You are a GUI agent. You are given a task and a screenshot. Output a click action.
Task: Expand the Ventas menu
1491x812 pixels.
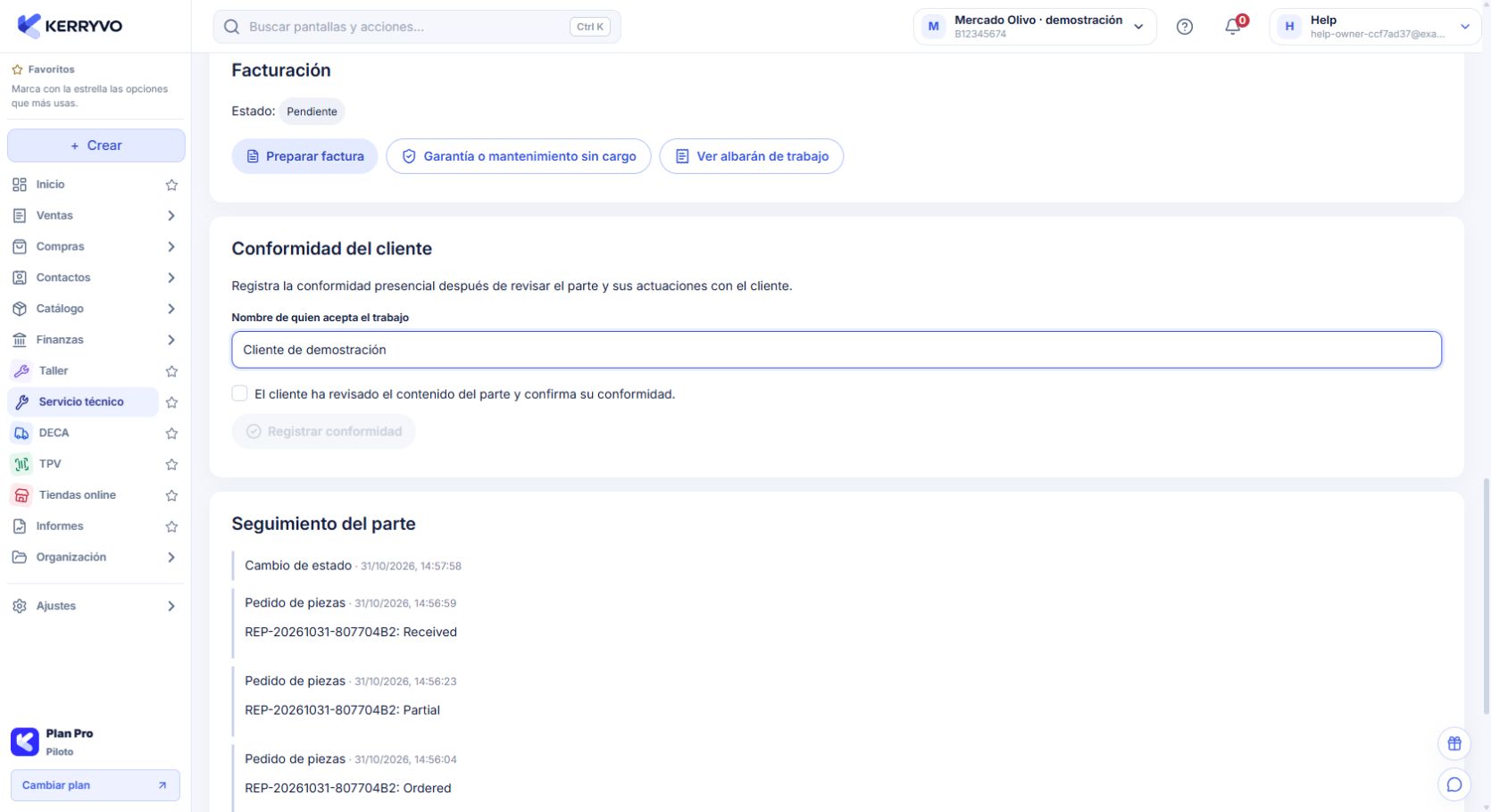tap(96, 215)
